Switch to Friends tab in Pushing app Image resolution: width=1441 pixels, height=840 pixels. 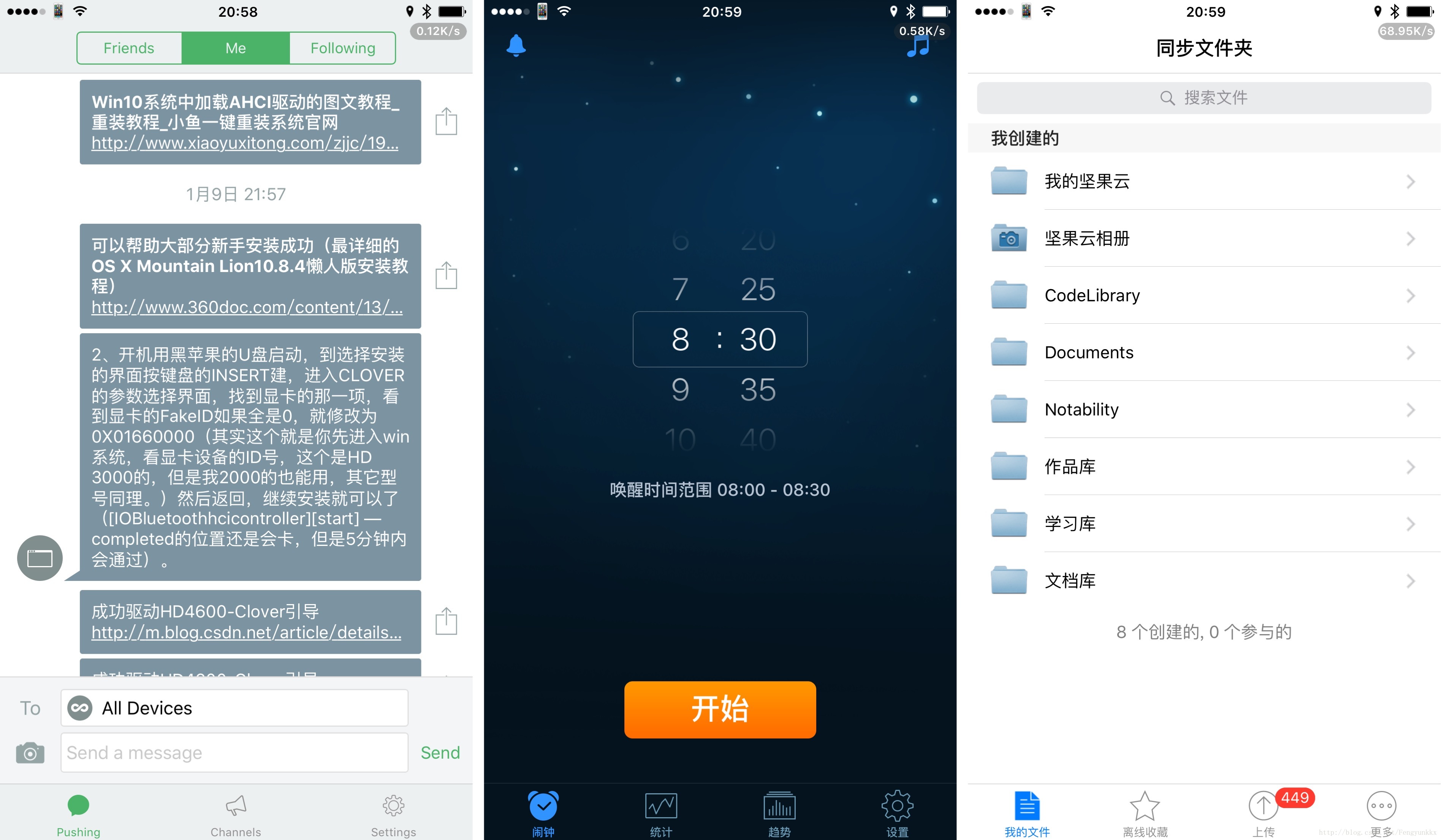coord(128,48)
